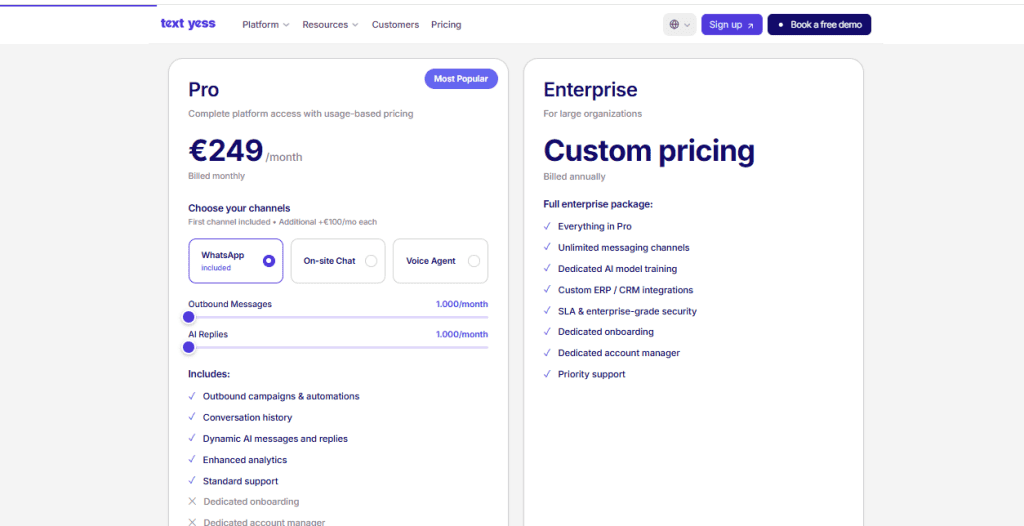Image resolution: width=1024 pixels, height=526 pixels.
Task: Go to the Pricing page
Action: pos(446,25)
